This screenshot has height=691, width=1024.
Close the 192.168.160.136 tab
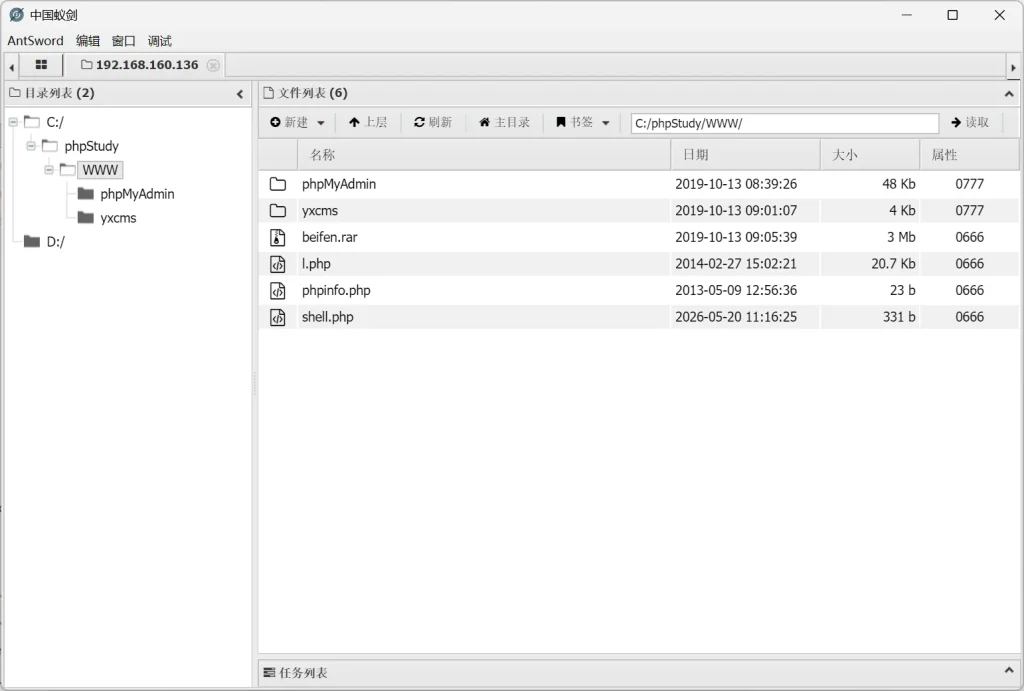(x=213, y=65)
